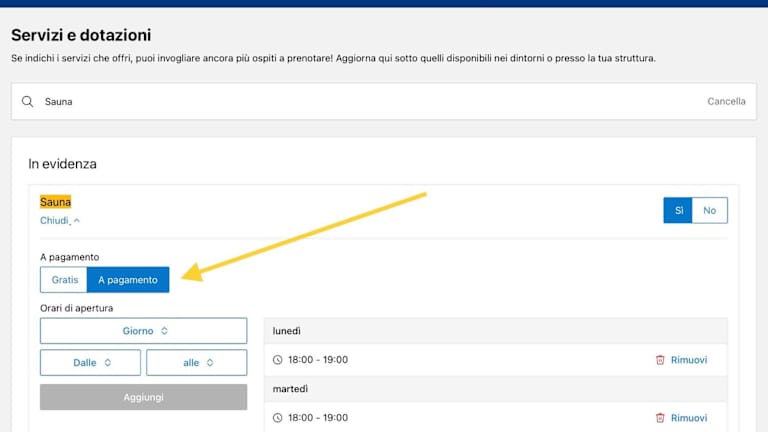
Task: Set Sauna availability to No
Action: (x=709, y=210)
